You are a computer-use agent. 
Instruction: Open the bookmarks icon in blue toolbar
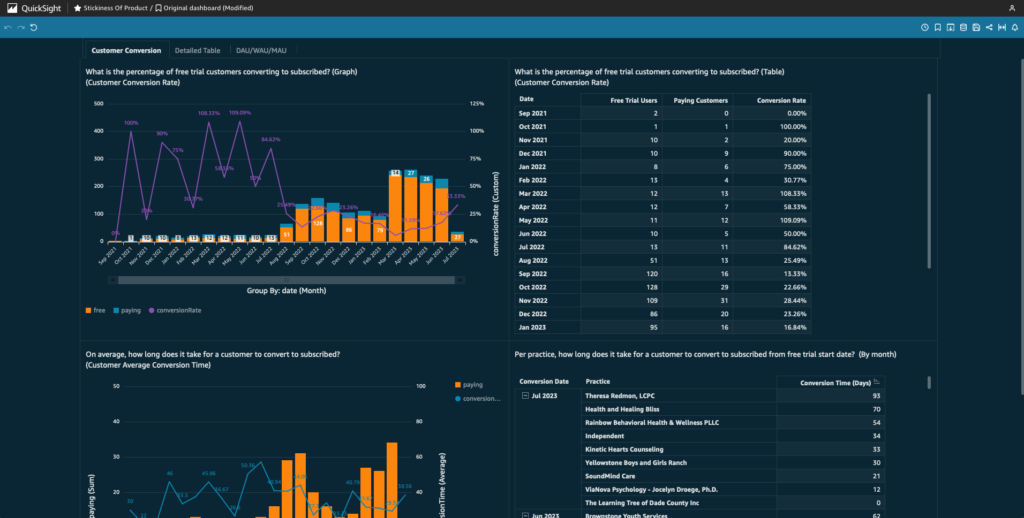(937, 27)
